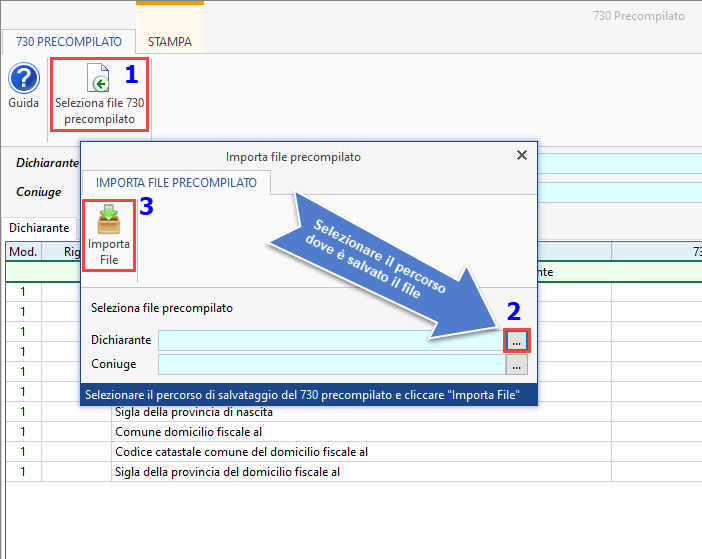Browse for Dichiarante file with ... button
Viewport: 702px width, 559px height.
tap(517, 341)
